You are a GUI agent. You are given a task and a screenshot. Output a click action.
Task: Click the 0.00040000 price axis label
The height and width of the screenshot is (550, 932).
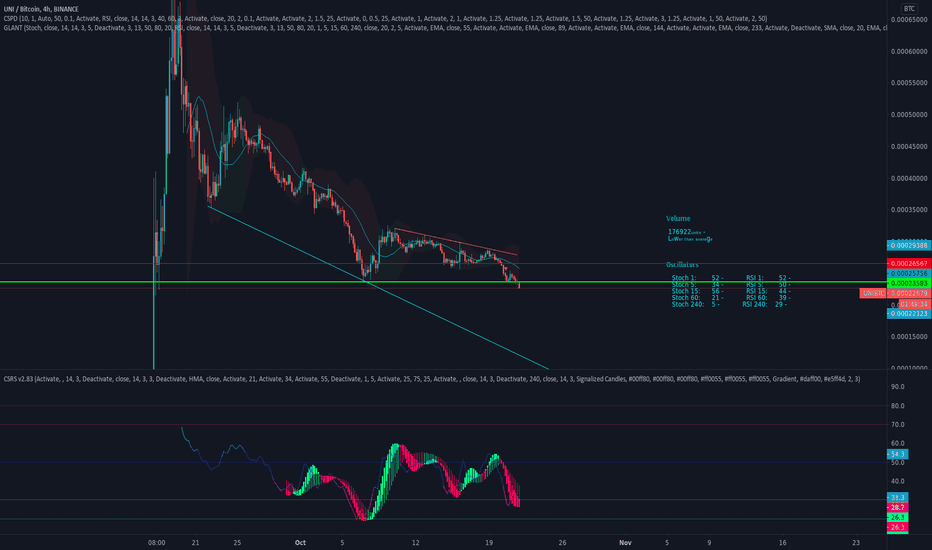click(909, 178)
